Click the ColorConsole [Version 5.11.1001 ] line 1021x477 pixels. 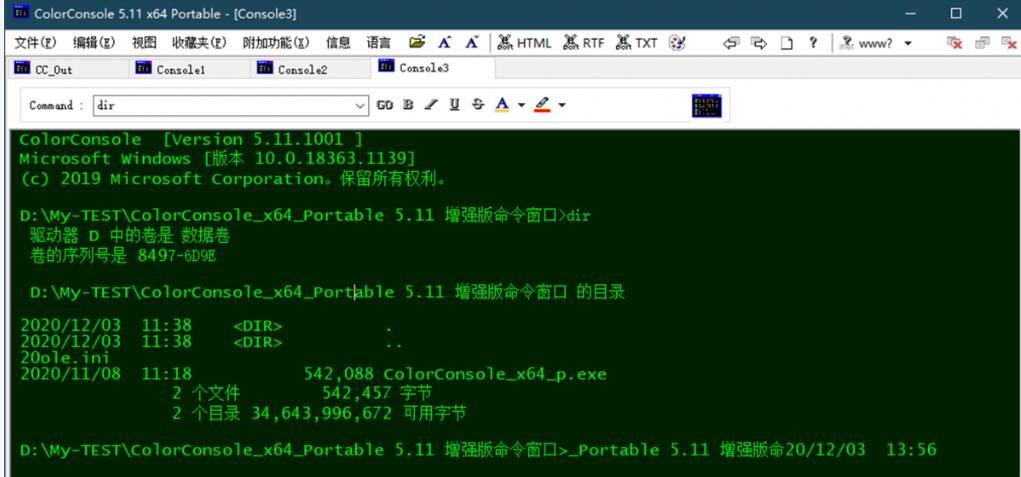pos(191,139)
